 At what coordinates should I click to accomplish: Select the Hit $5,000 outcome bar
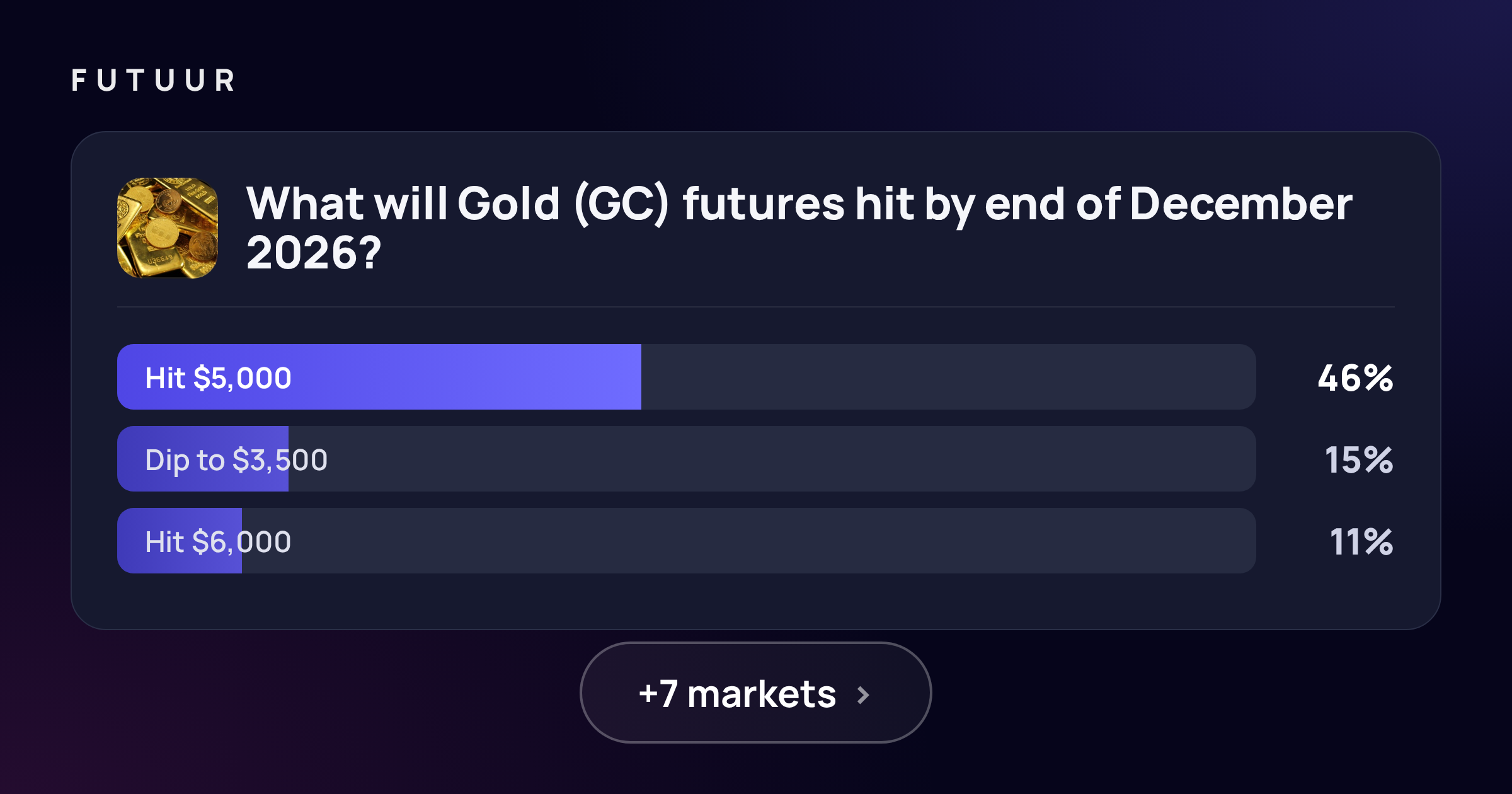tap(687, 377)
